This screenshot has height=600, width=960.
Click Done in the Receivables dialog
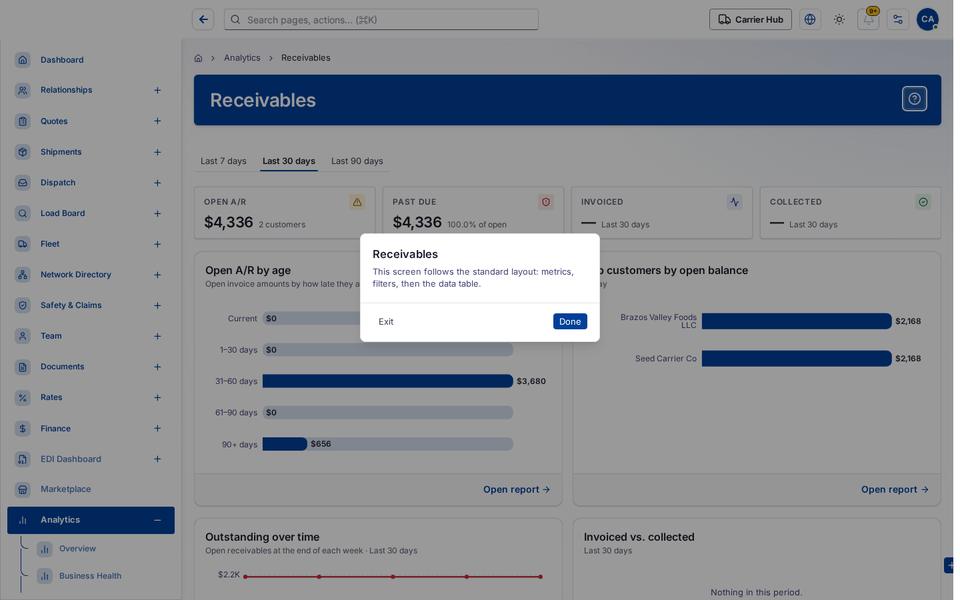(570, 321)
